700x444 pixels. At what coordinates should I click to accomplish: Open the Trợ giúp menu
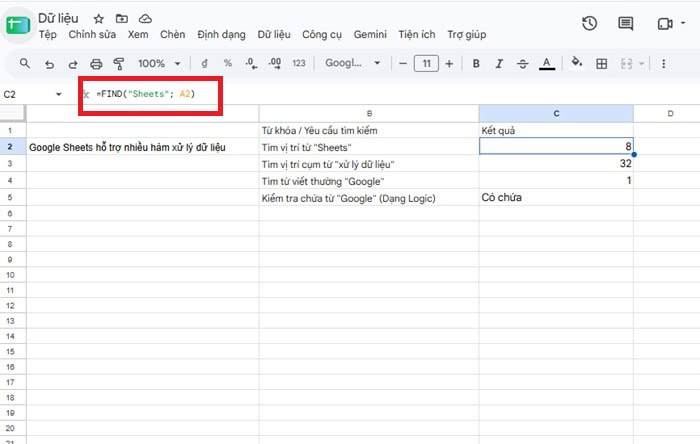click(x=467, y=35)
